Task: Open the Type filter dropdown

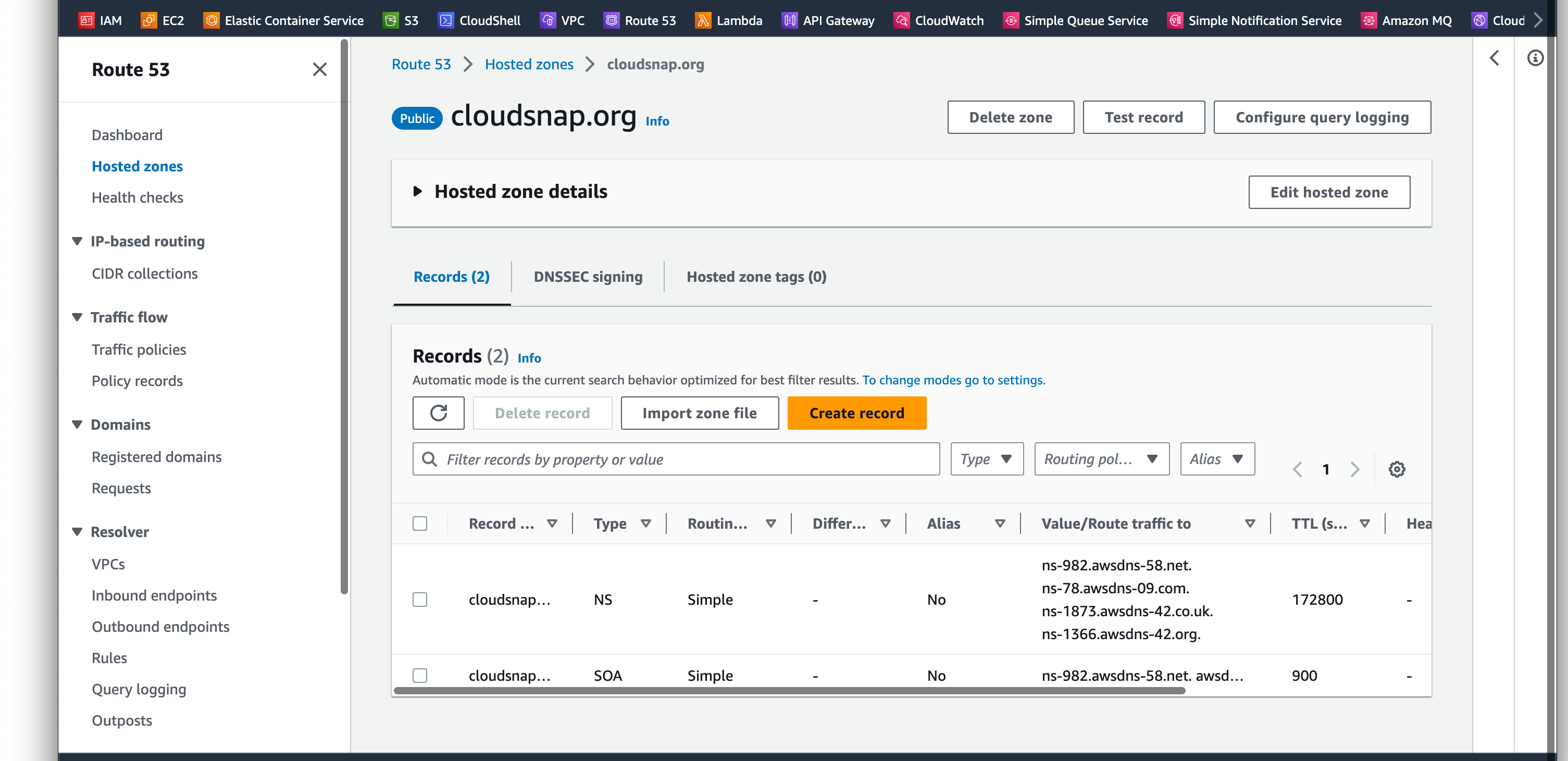Action: (987, 459)
